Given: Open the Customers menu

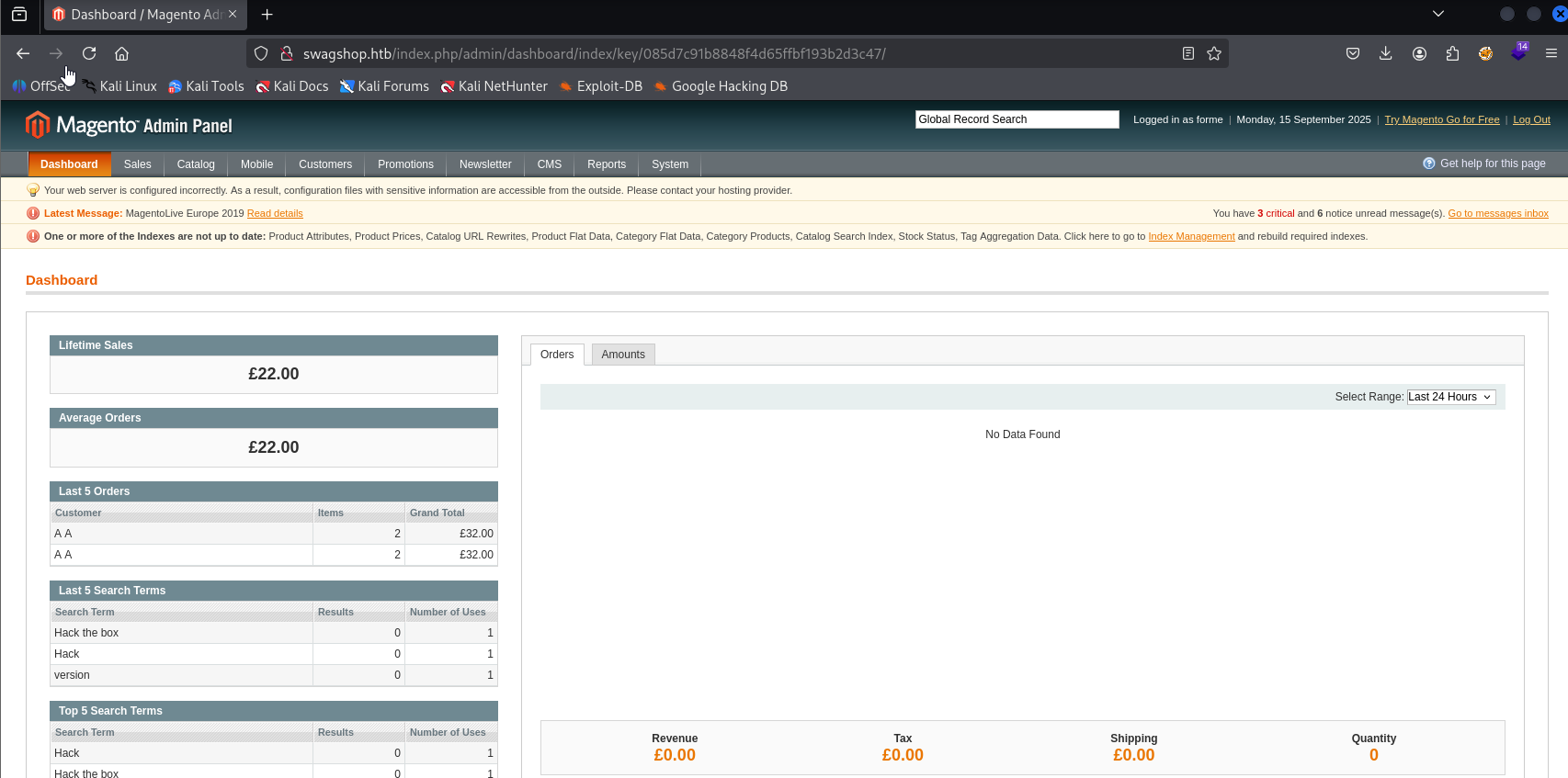Looking at the screenshot, I should point(325,164).
